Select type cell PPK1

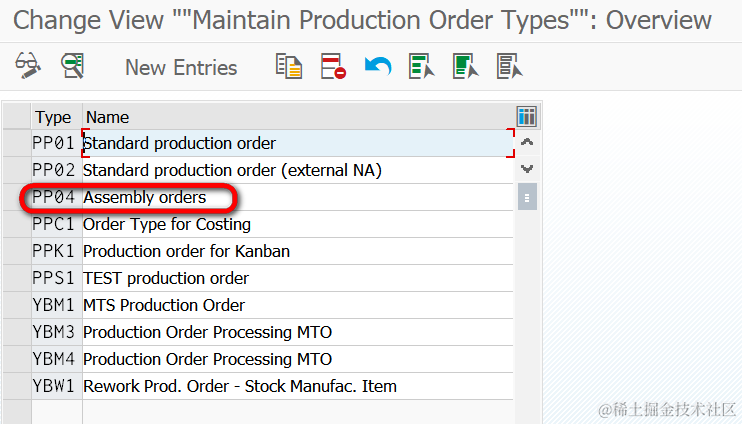point(57,251)
